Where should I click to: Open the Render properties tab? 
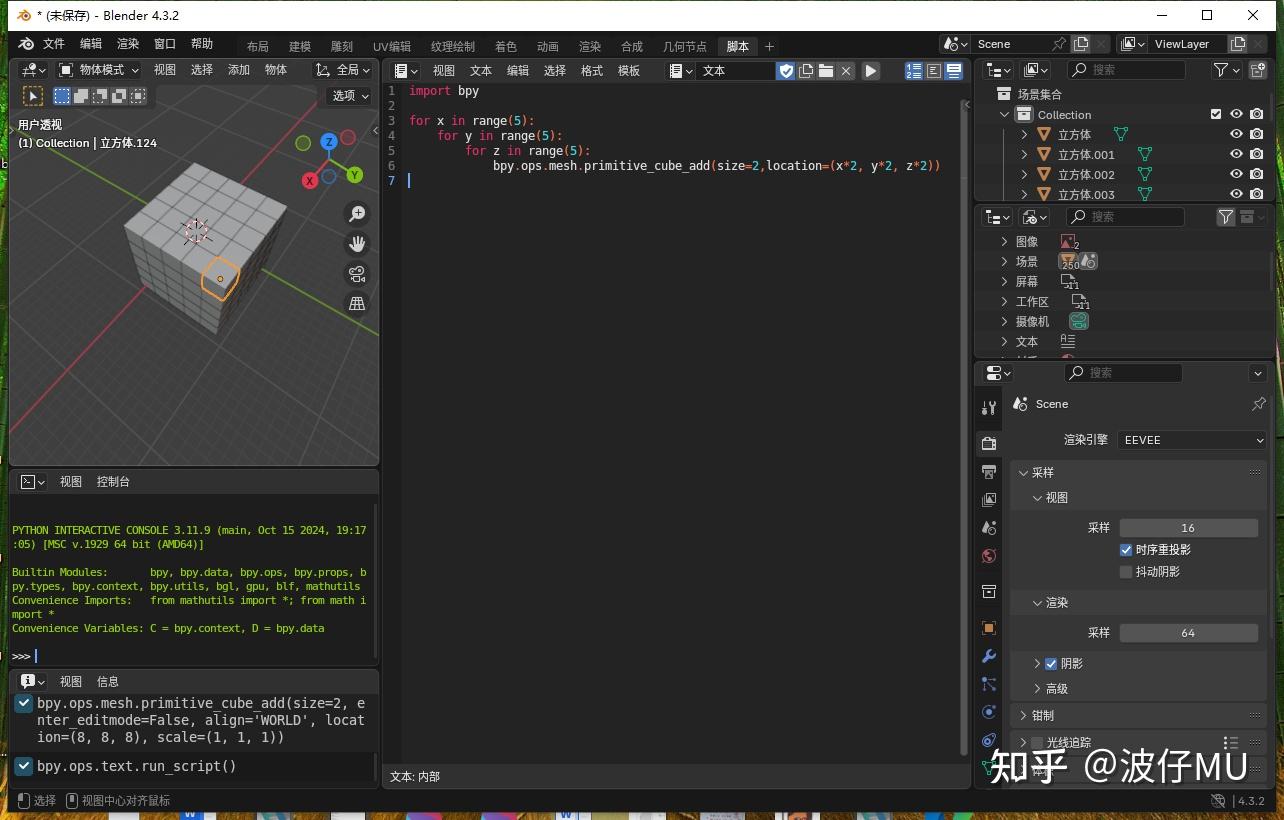click(988, 443)
